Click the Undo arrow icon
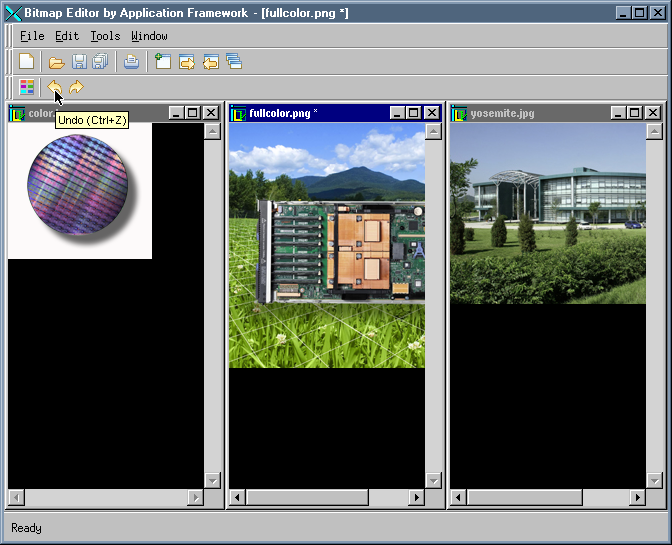 tap(55, 88)
